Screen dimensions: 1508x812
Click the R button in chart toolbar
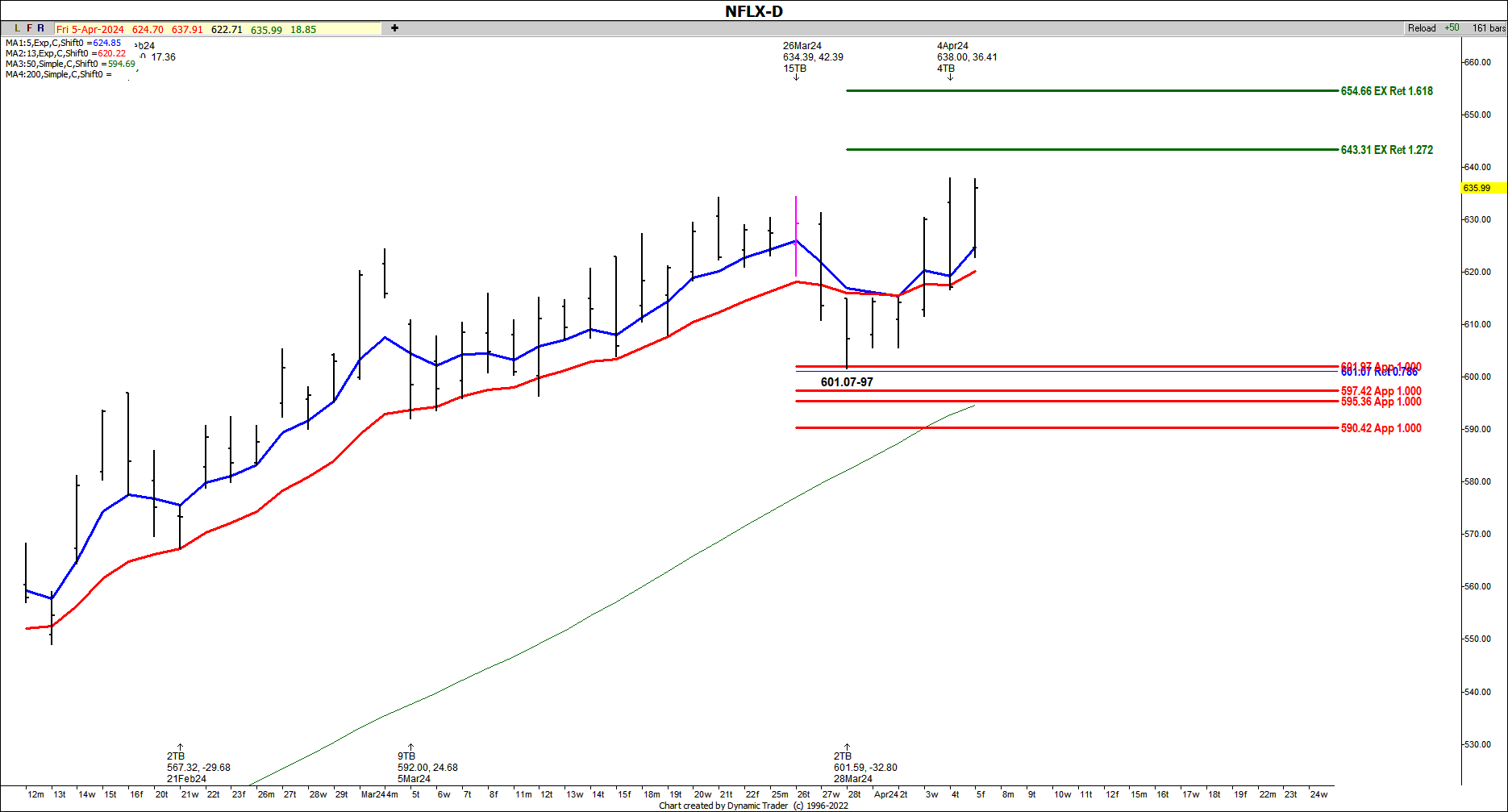41,28
